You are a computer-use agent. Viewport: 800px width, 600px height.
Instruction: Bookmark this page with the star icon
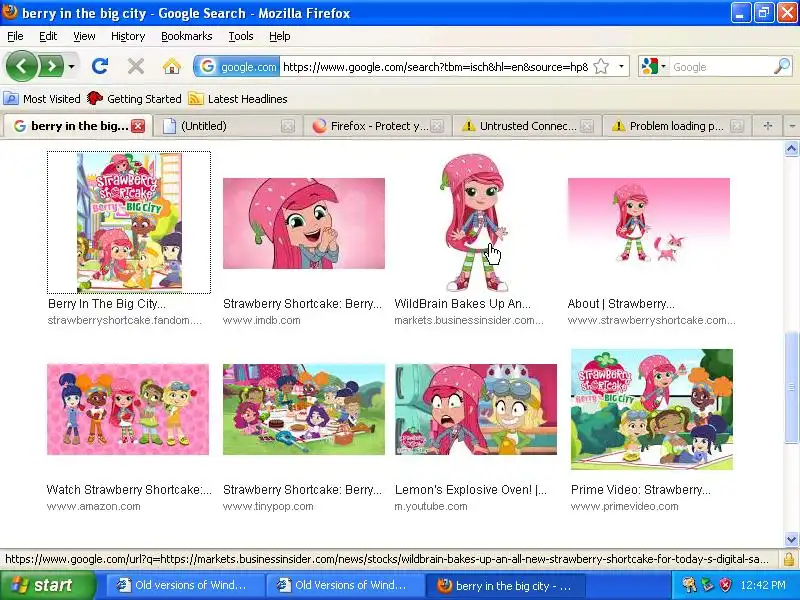point(602,67)
